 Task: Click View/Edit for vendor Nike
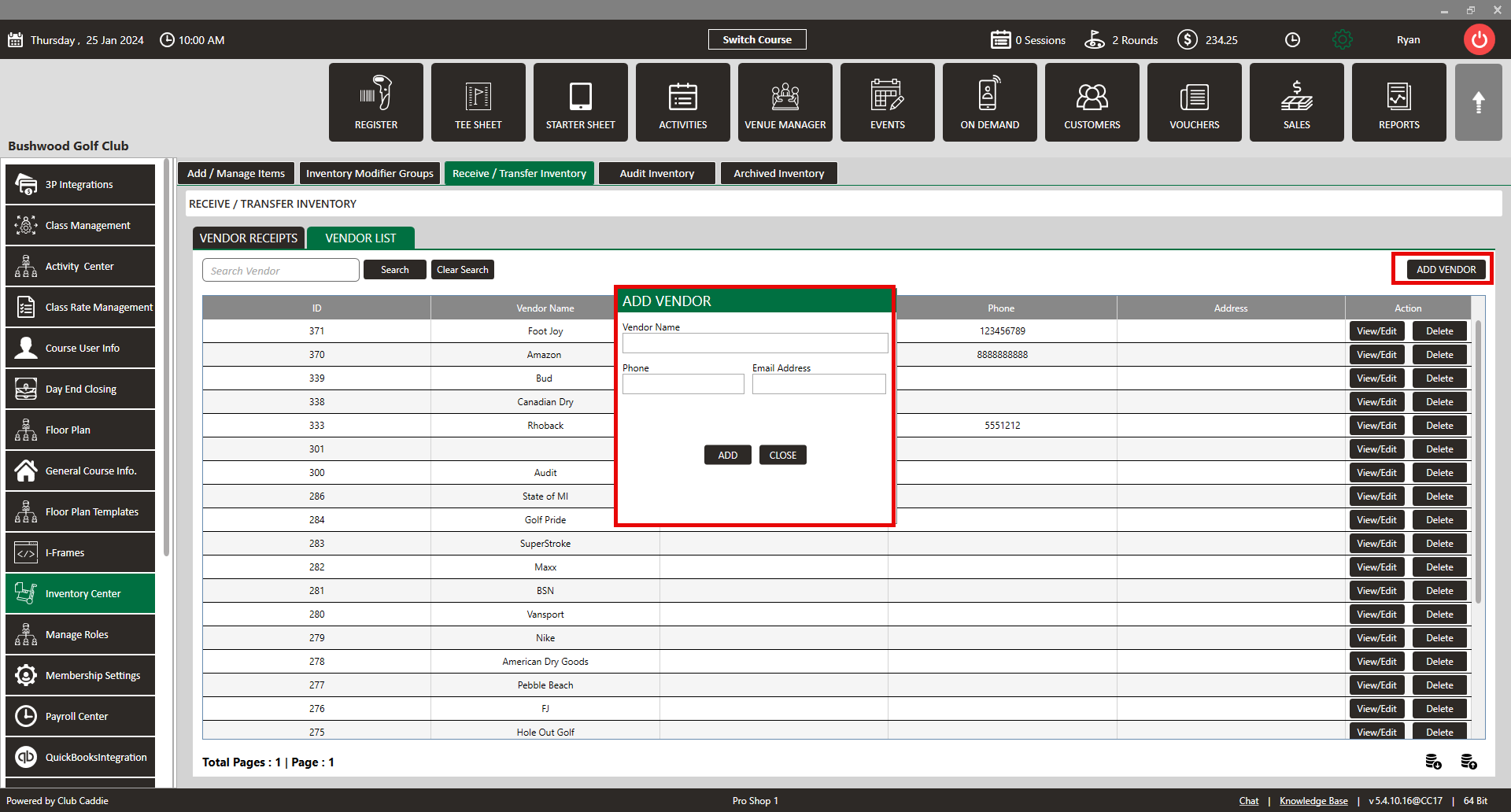pos(1377,638)
